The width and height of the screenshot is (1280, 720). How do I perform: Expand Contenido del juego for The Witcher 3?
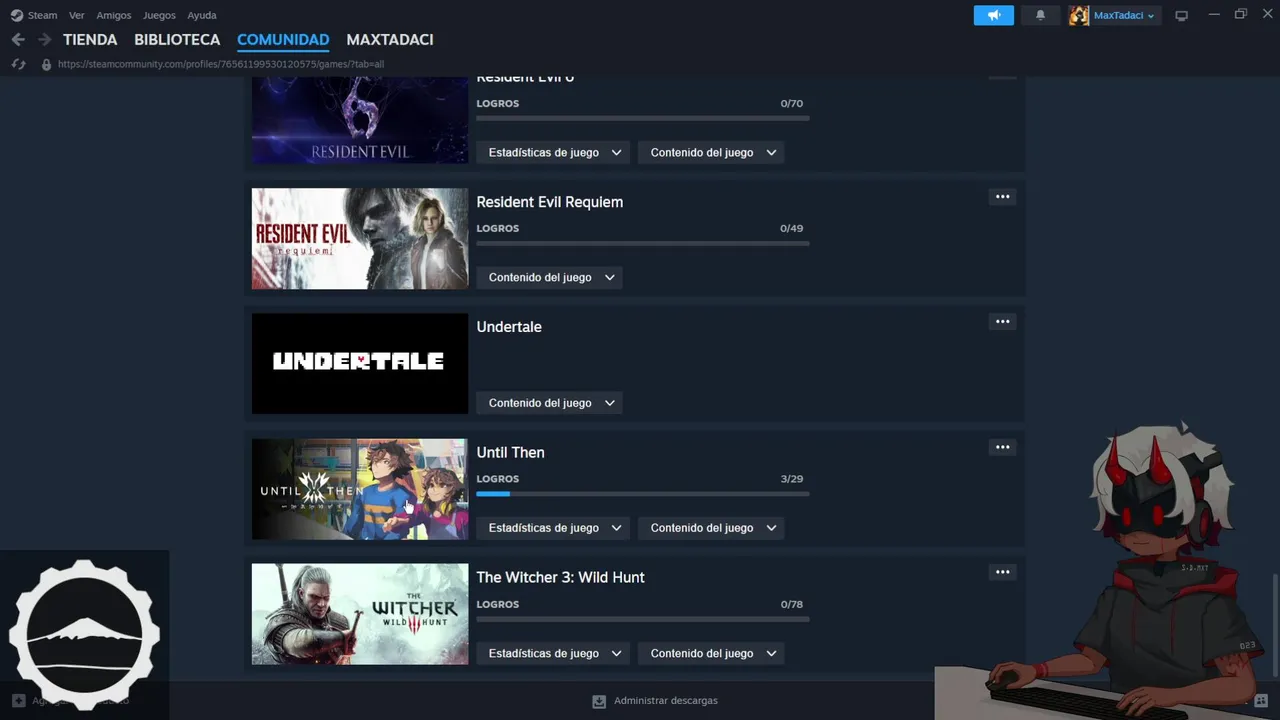[x=711, y=653]
